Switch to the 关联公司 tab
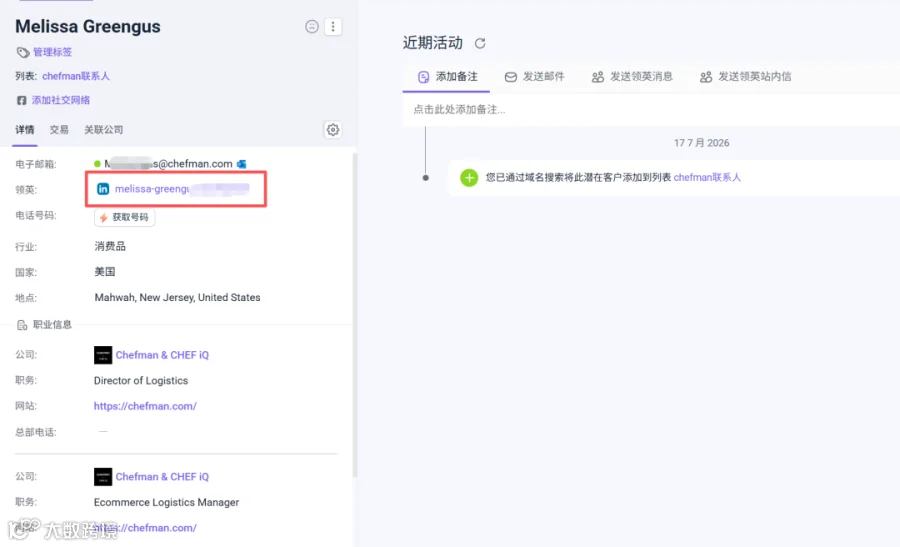 pyautogui.click(x=103, y=130)
